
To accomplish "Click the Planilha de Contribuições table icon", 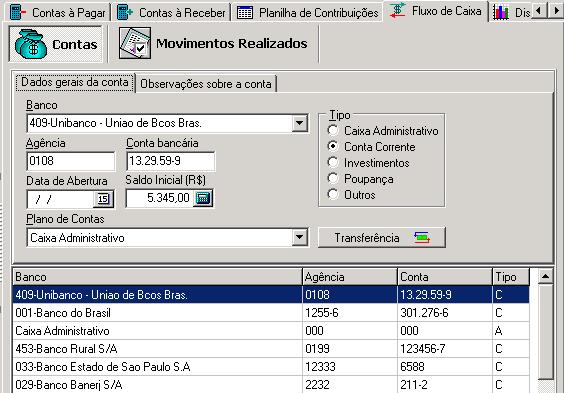I will coord(245,13).
